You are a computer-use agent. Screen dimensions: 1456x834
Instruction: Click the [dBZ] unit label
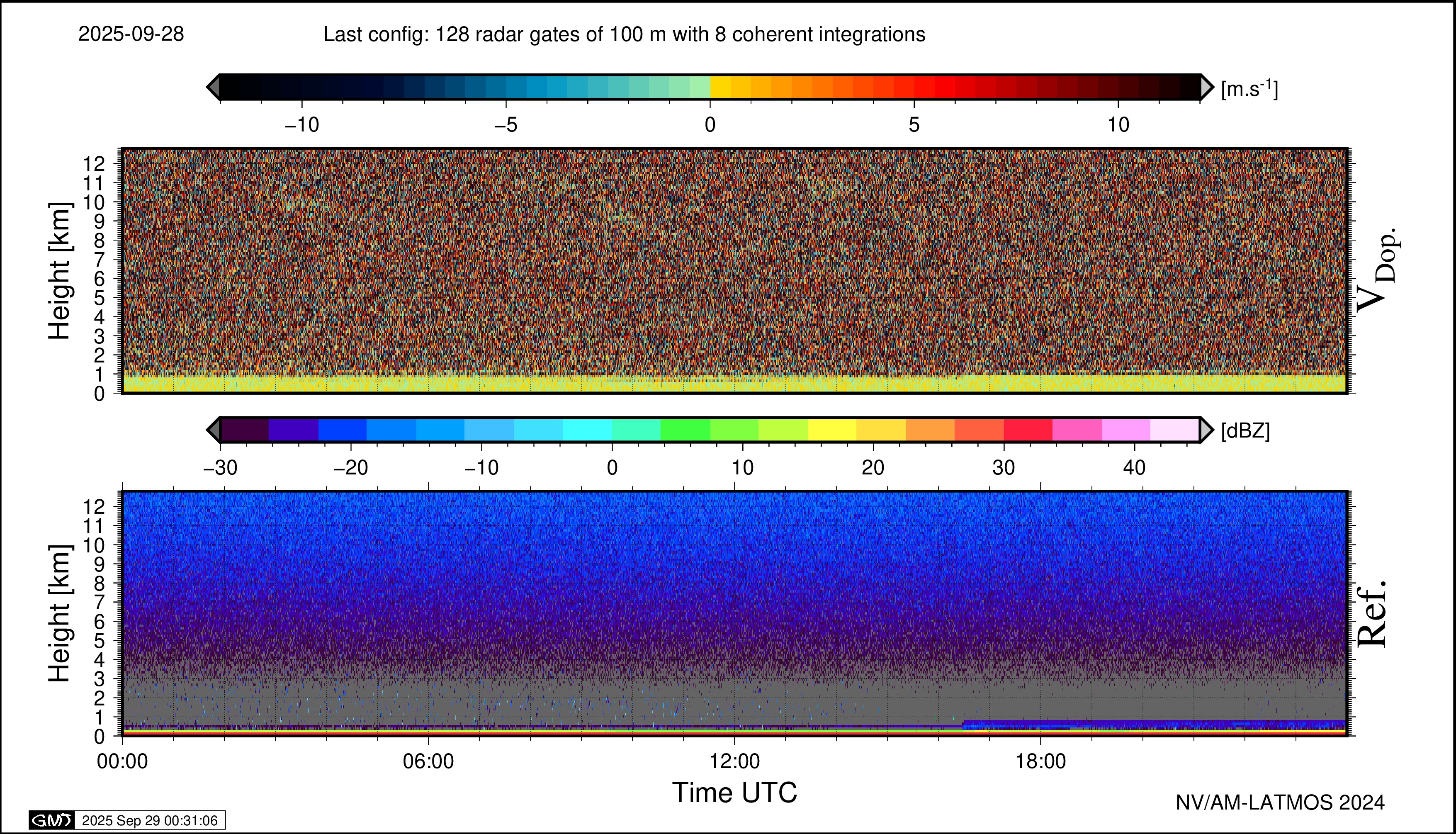pyautogui.click(x=1245, y=431)
